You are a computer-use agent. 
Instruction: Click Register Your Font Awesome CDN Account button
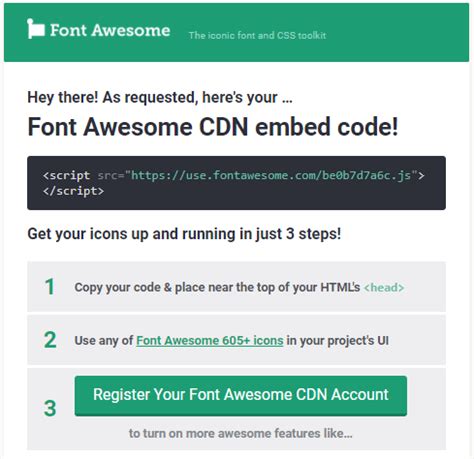[241, 396]
